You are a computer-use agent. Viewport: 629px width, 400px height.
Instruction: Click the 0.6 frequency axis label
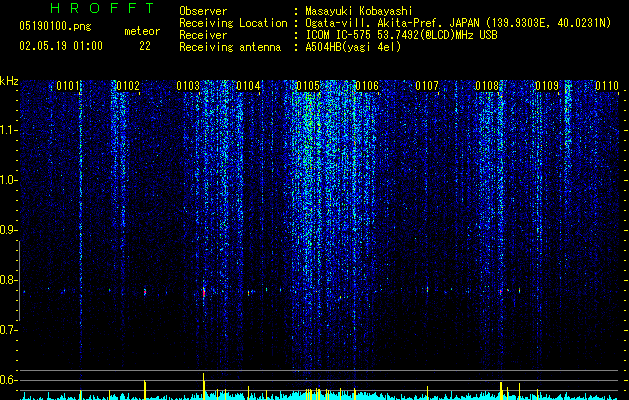[x=8, y=380]
